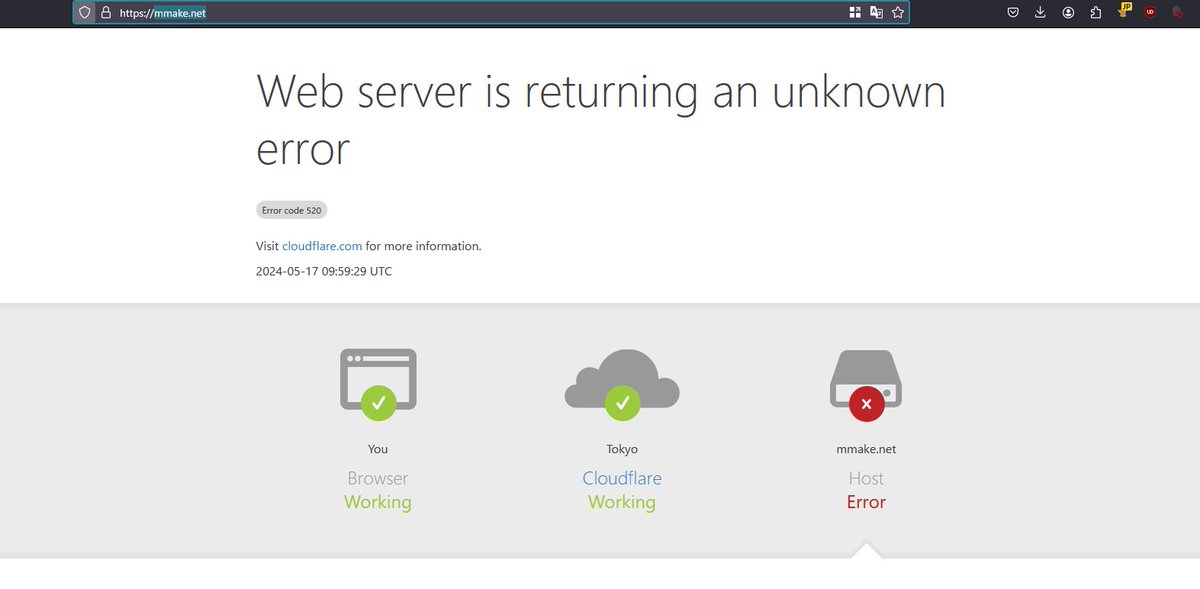The image size is (1200, 589).
Task: Click the dimmed red extension icon
Action: coord(1178,13)
